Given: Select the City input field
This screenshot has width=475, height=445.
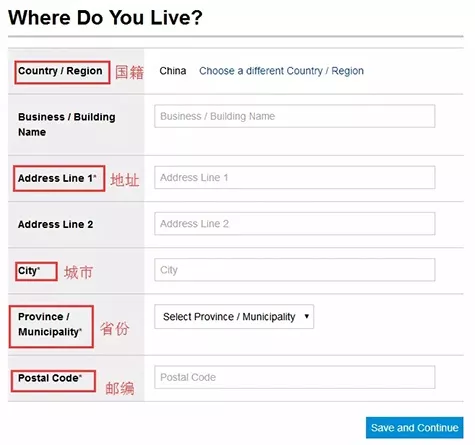Looking at the screenshot, I should 295,270.
